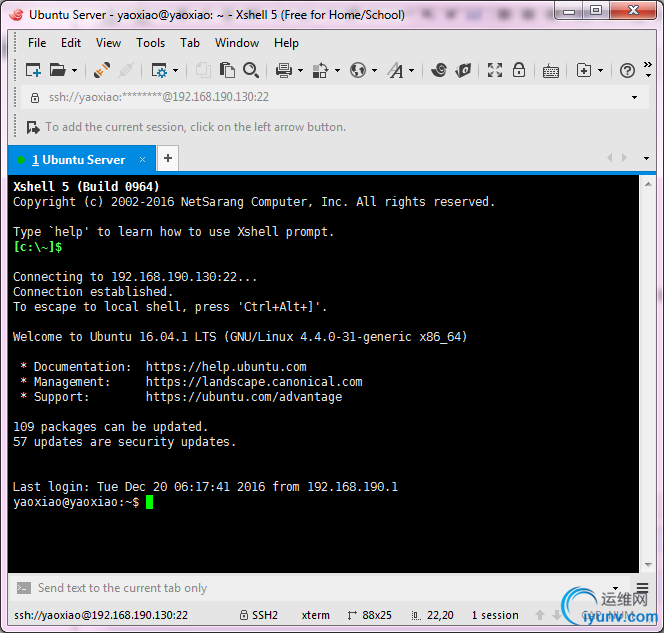
Task: Click the tab scroll right arrow
Action: pyautogui.click(x=624, y=158)
